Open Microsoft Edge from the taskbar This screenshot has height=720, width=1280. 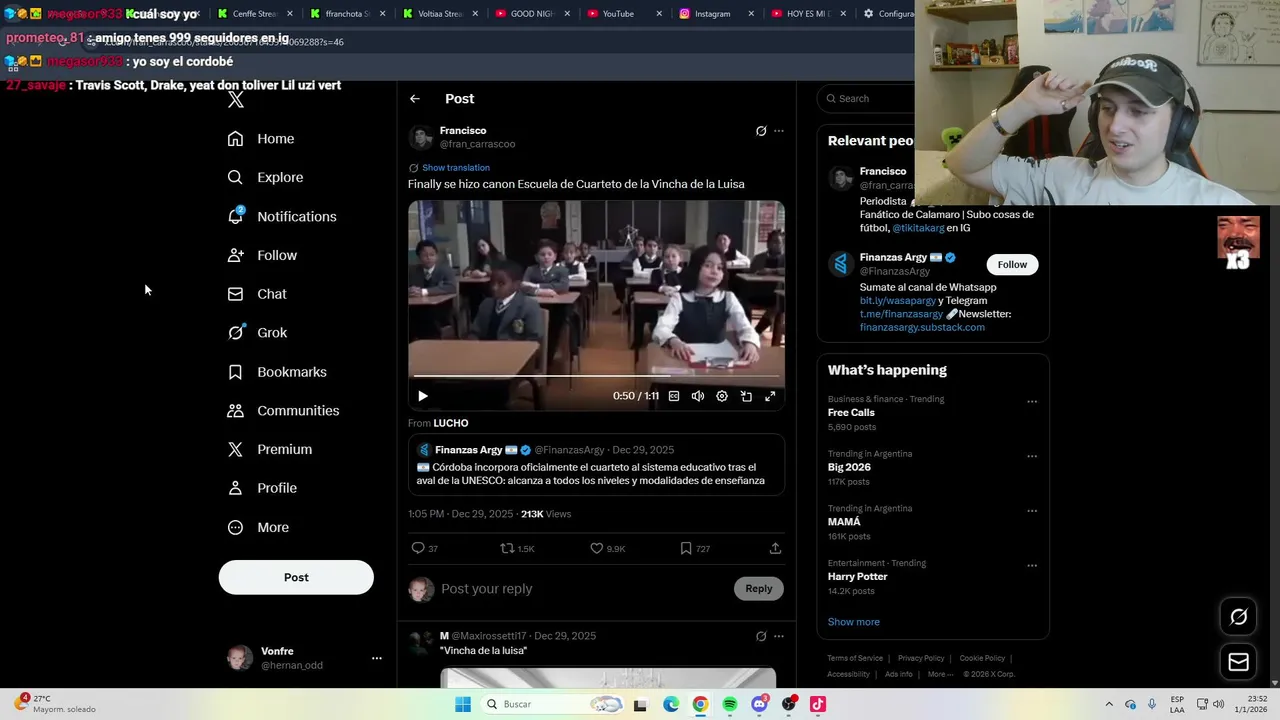[671, 705]
